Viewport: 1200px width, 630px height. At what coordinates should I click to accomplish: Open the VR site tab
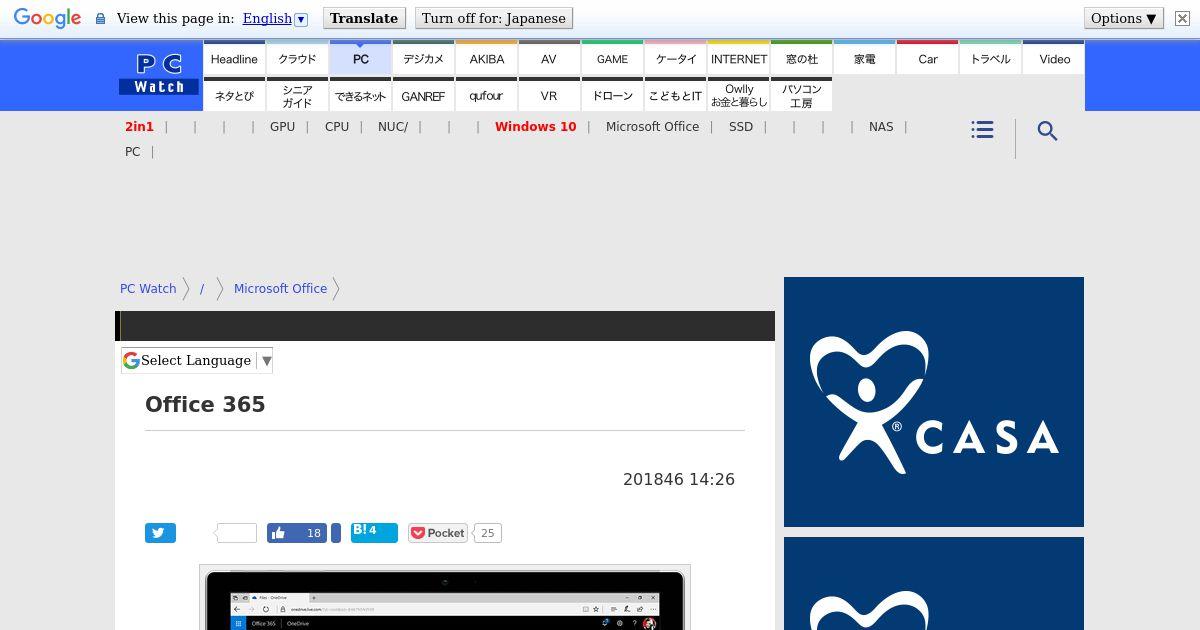(549, 95)
